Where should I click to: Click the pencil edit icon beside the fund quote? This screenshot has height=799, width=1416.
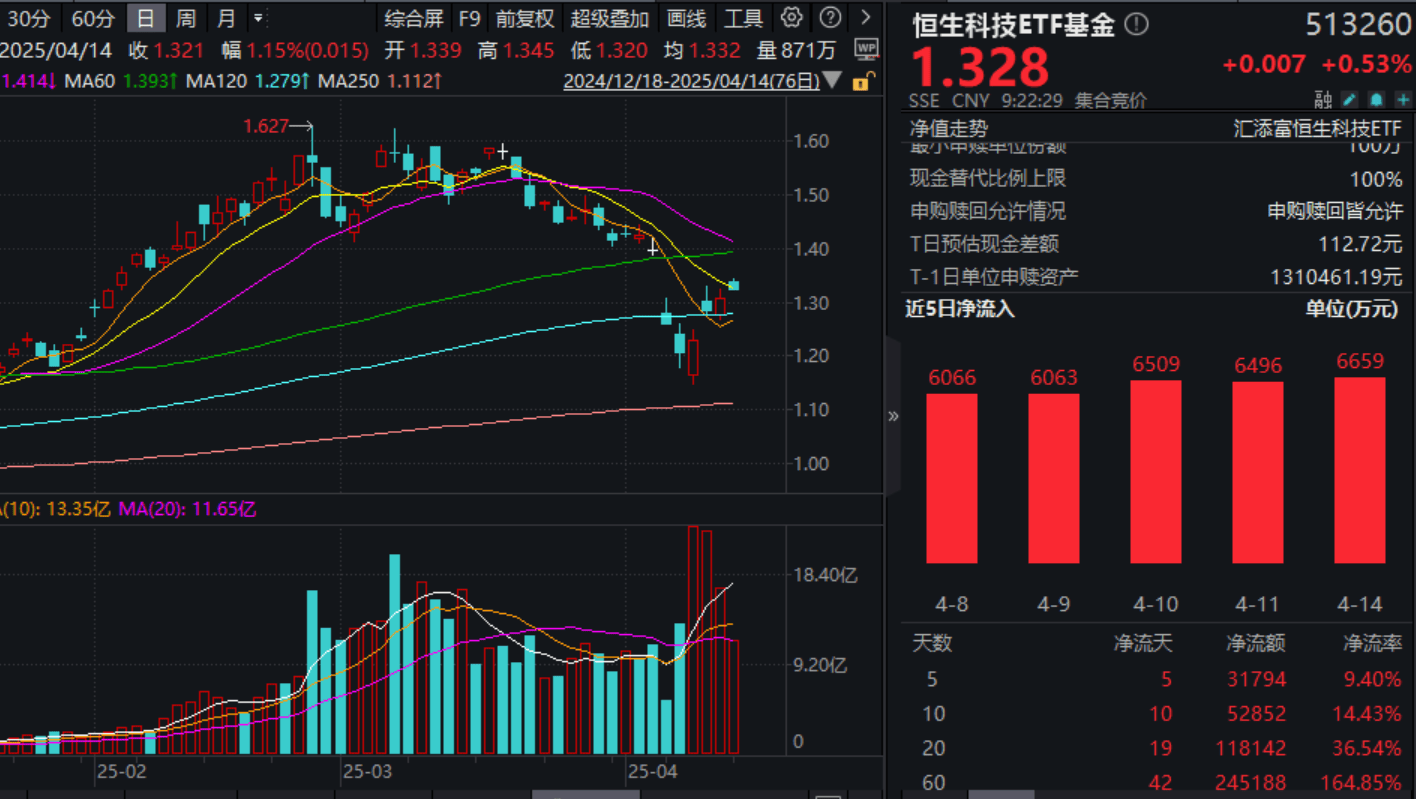(1349, 99)
